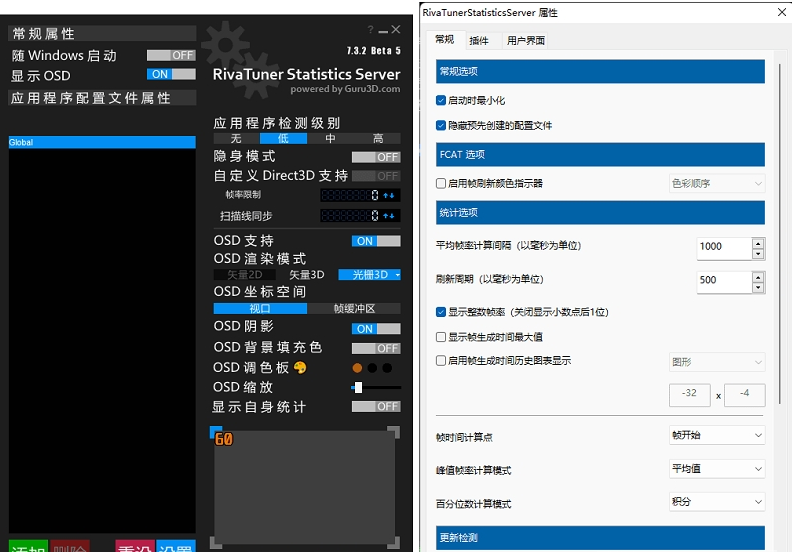792x552 pixels.
Task: Click the red 删除 button
Action: coord(70,546)
